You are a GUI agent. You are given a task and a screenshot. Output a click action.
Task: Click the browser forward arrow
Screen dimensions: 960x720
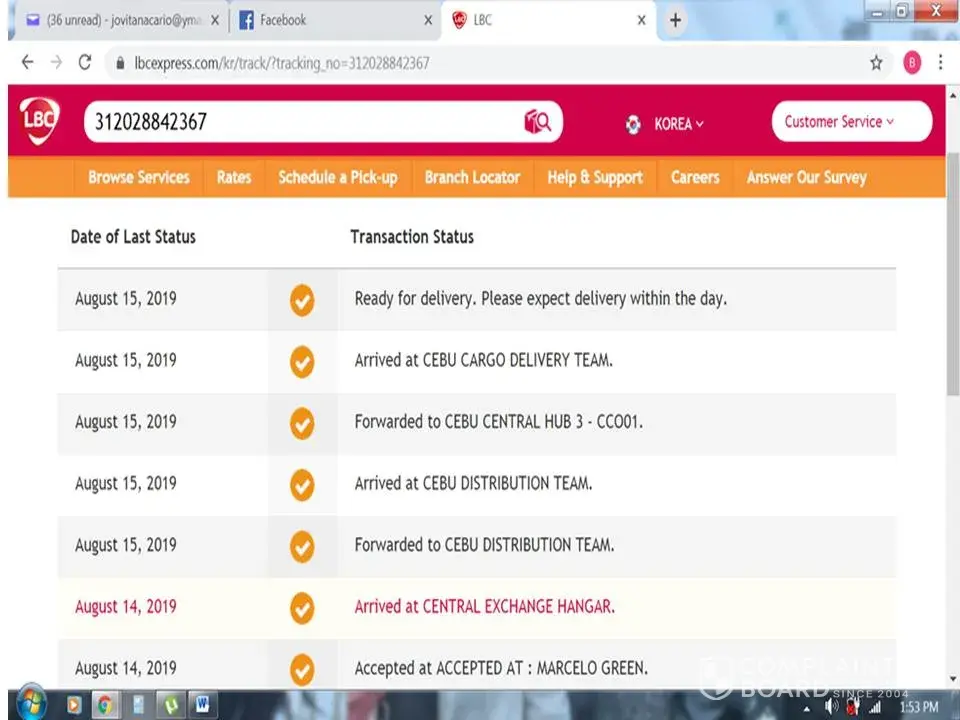pyautogui.click(x=56, y=62)
